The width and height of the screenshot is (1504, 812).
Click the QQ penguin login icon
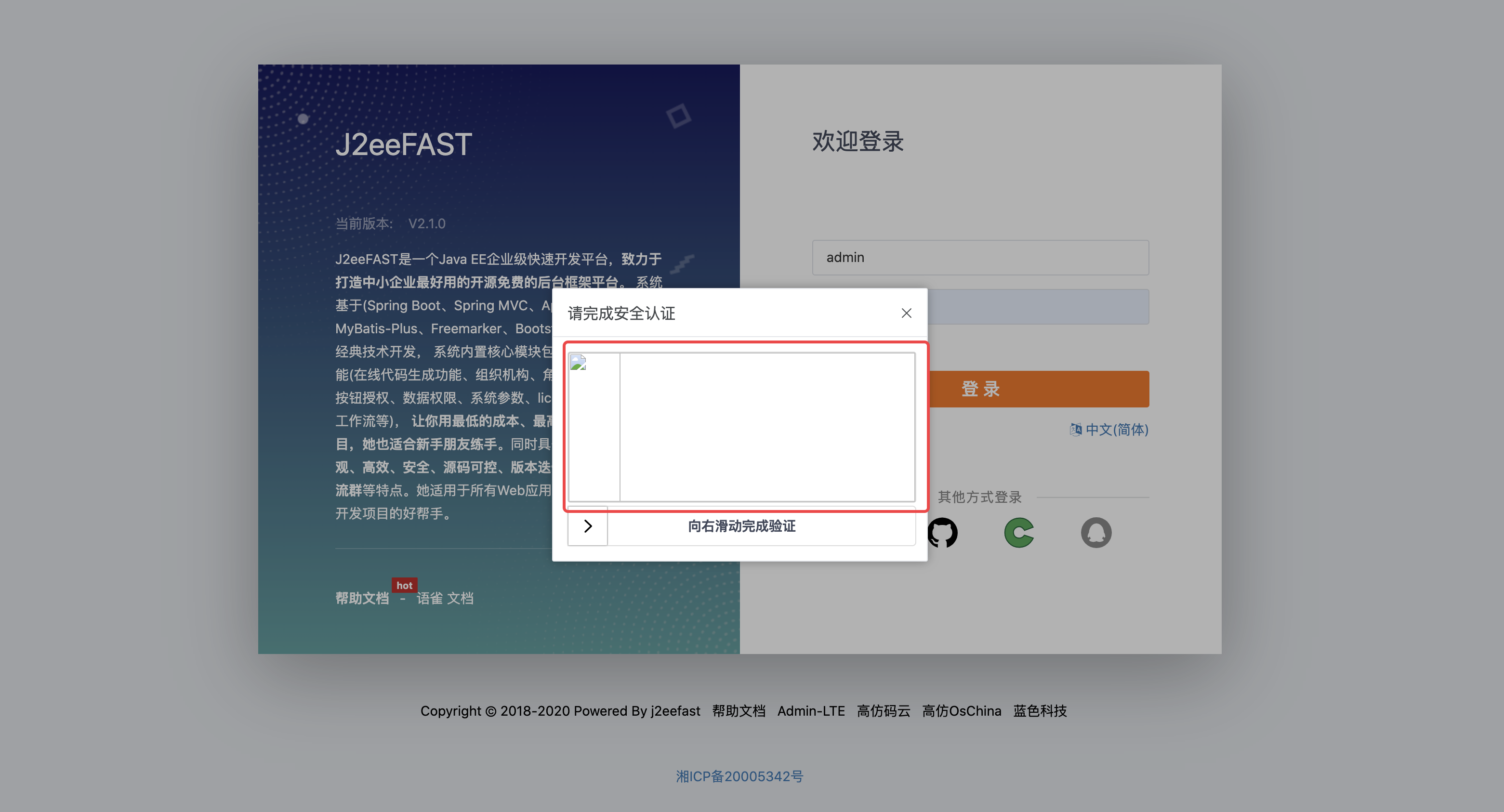tap(1096, 532)
